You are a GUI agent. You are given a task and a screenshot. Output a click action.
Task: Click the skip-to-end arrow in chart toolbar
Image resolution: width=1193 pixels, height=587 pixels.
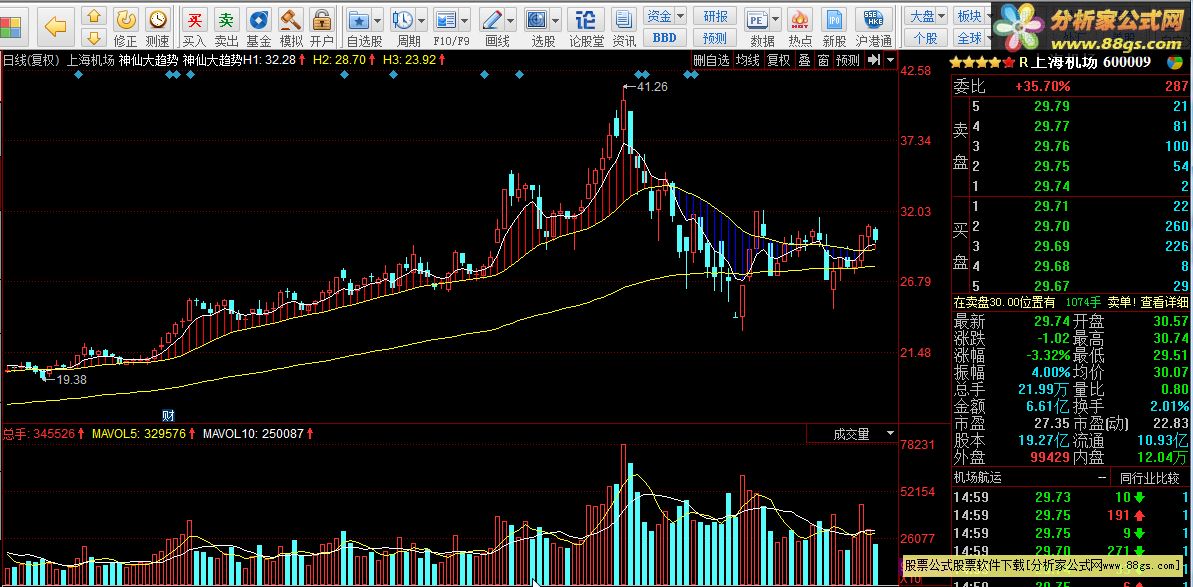point(873,59)
